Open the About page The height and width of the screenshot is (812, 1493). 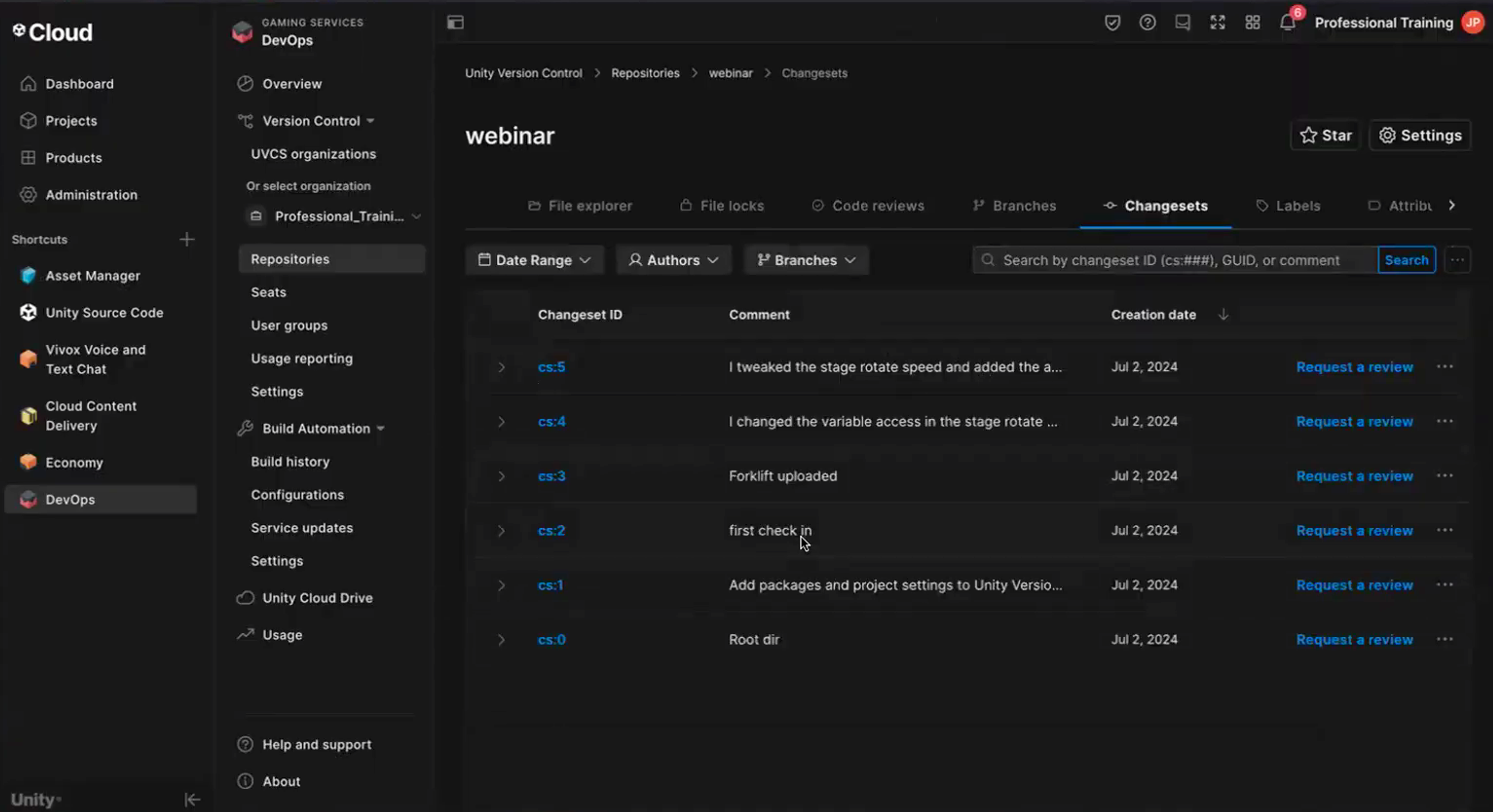281,782
